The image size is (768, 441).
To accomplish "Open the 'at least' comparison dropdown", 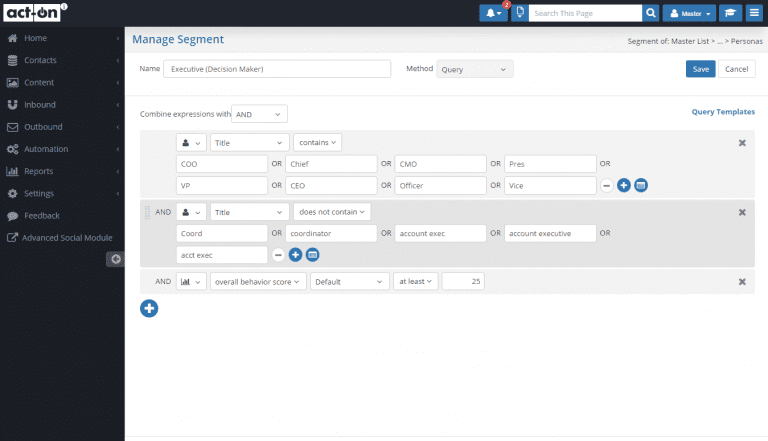I will 415,282.
